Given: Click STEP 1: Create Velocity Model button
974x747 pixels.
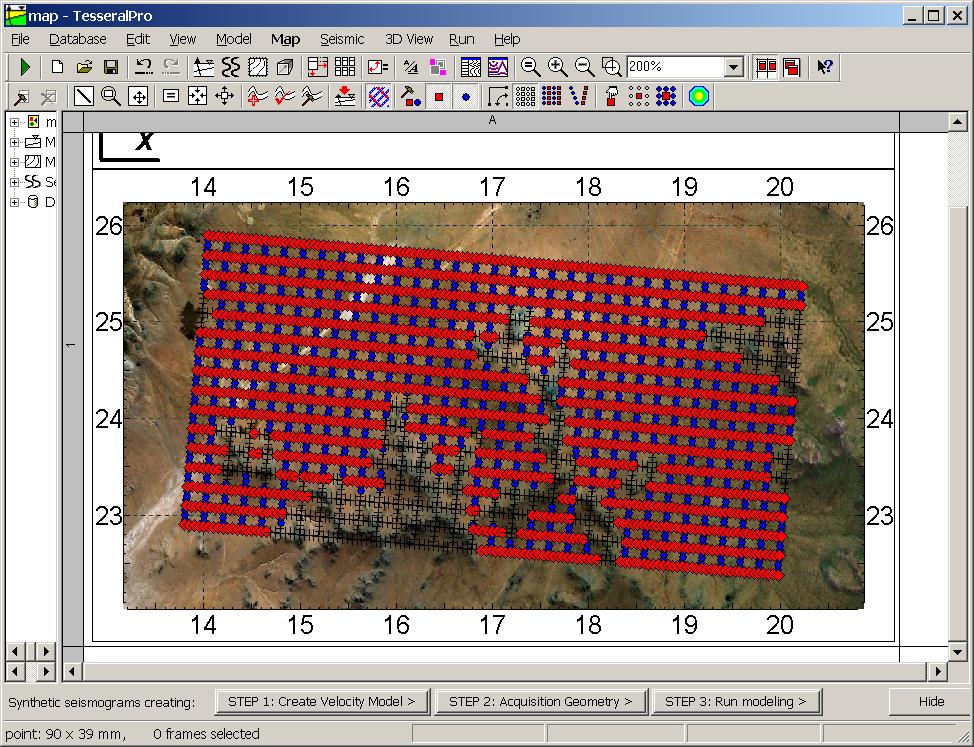Looking at the screenshot, I should (322, 701).
